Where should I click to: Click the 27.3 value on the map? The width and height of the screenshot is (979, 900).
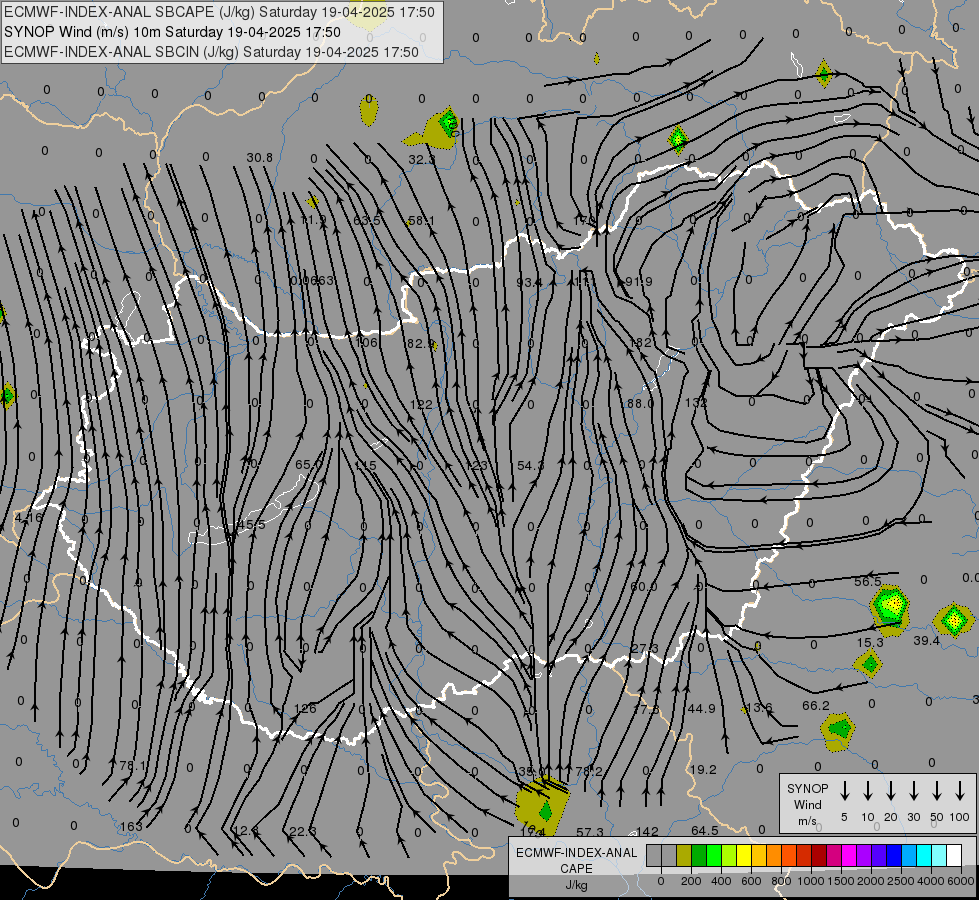[x=644, y=648]
